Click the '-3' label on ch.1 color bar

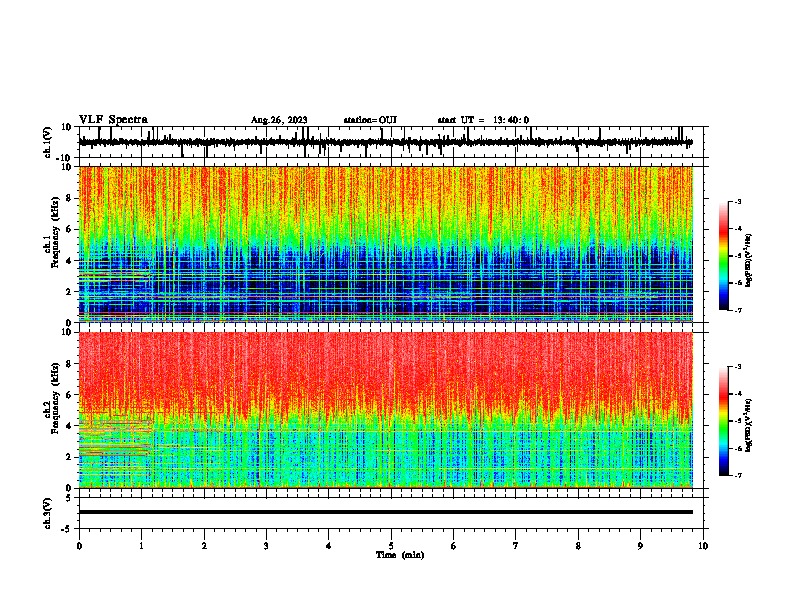coord(737,201)
